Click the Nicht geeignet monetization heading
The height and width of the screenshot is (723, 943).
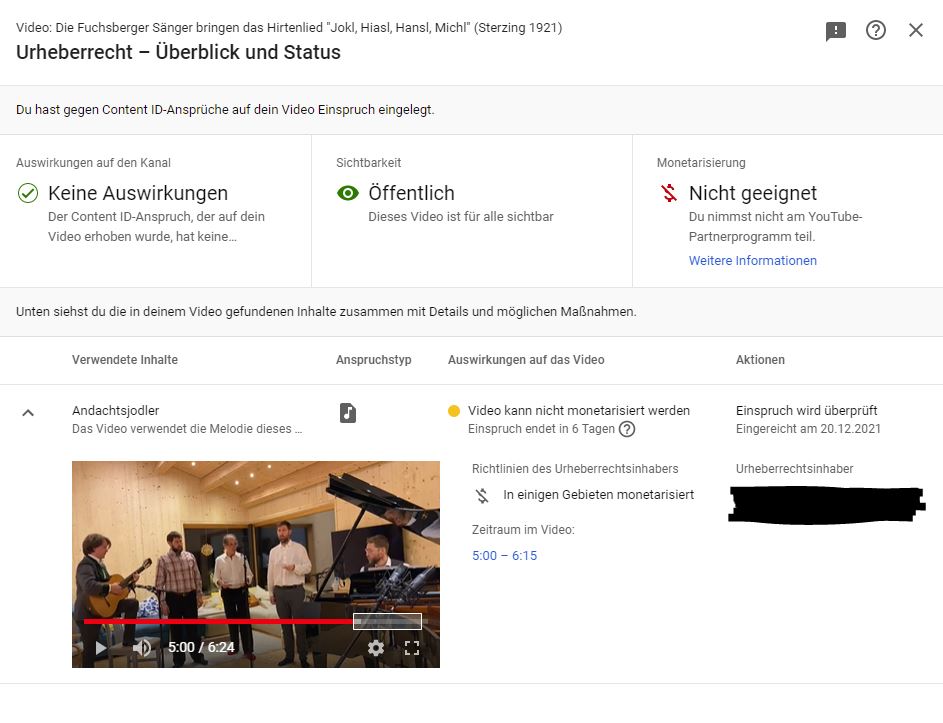point(752,193)
